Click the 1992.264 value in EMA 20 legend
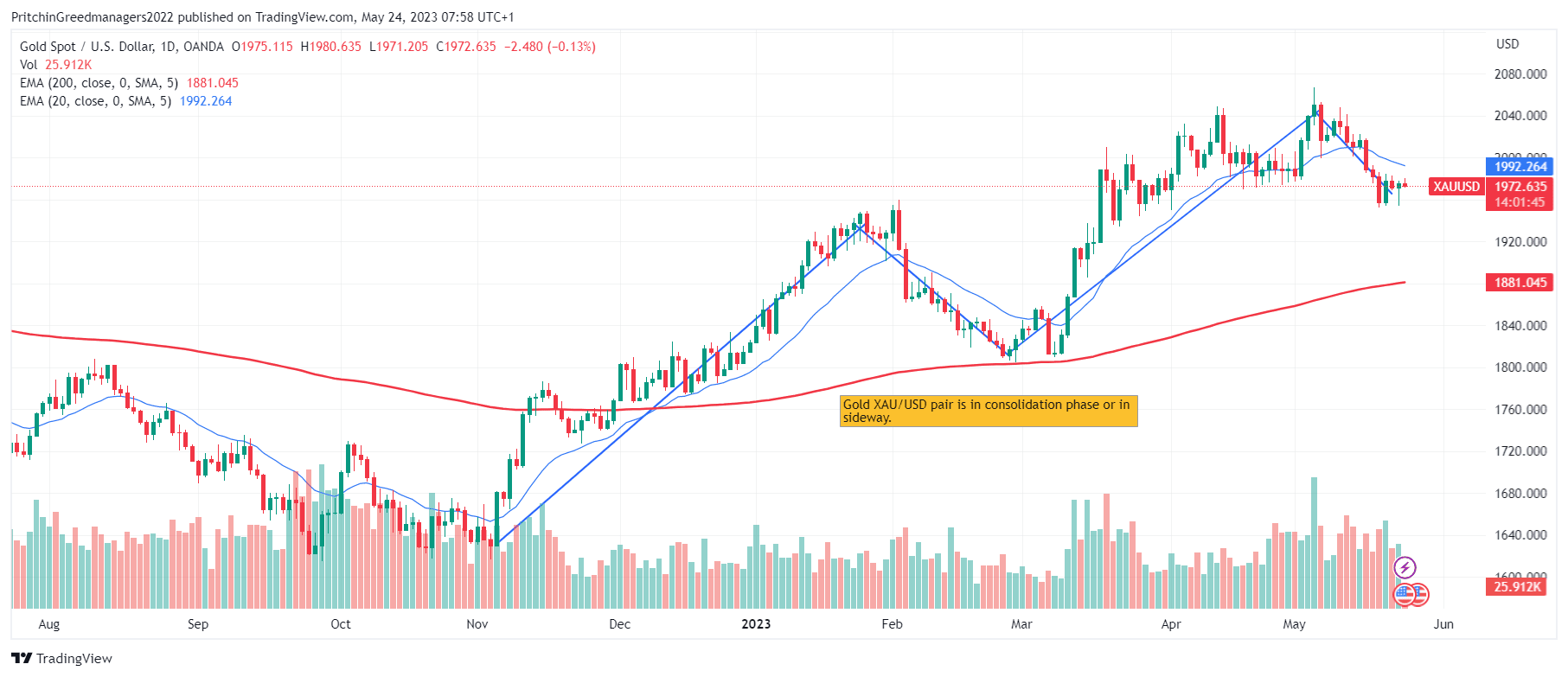The width and height of the screenshot is (1568, 677). (x=206, y=101)
